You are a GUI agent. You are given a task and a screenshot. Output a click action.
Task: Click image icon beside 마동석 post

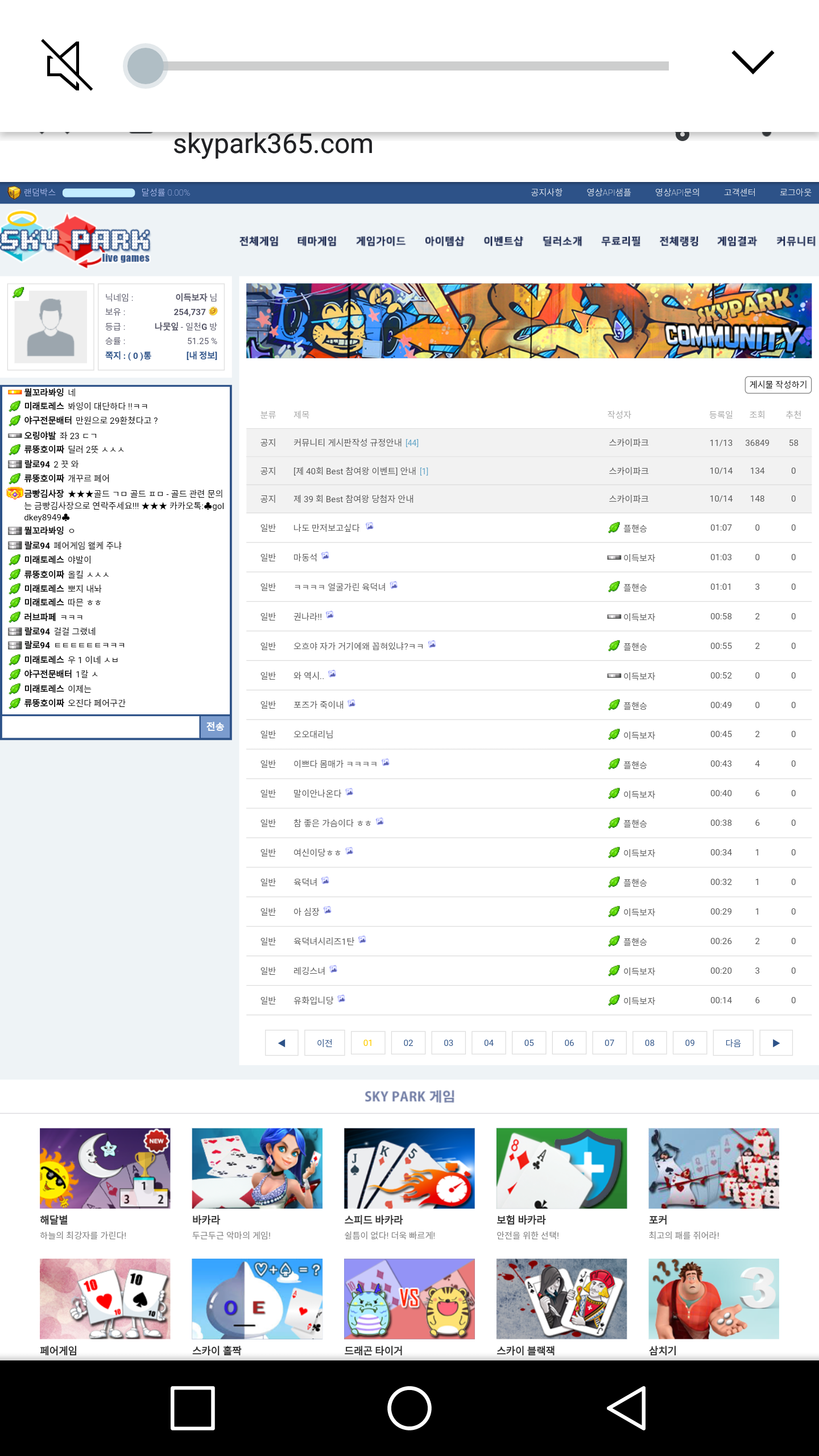point(325,556)
